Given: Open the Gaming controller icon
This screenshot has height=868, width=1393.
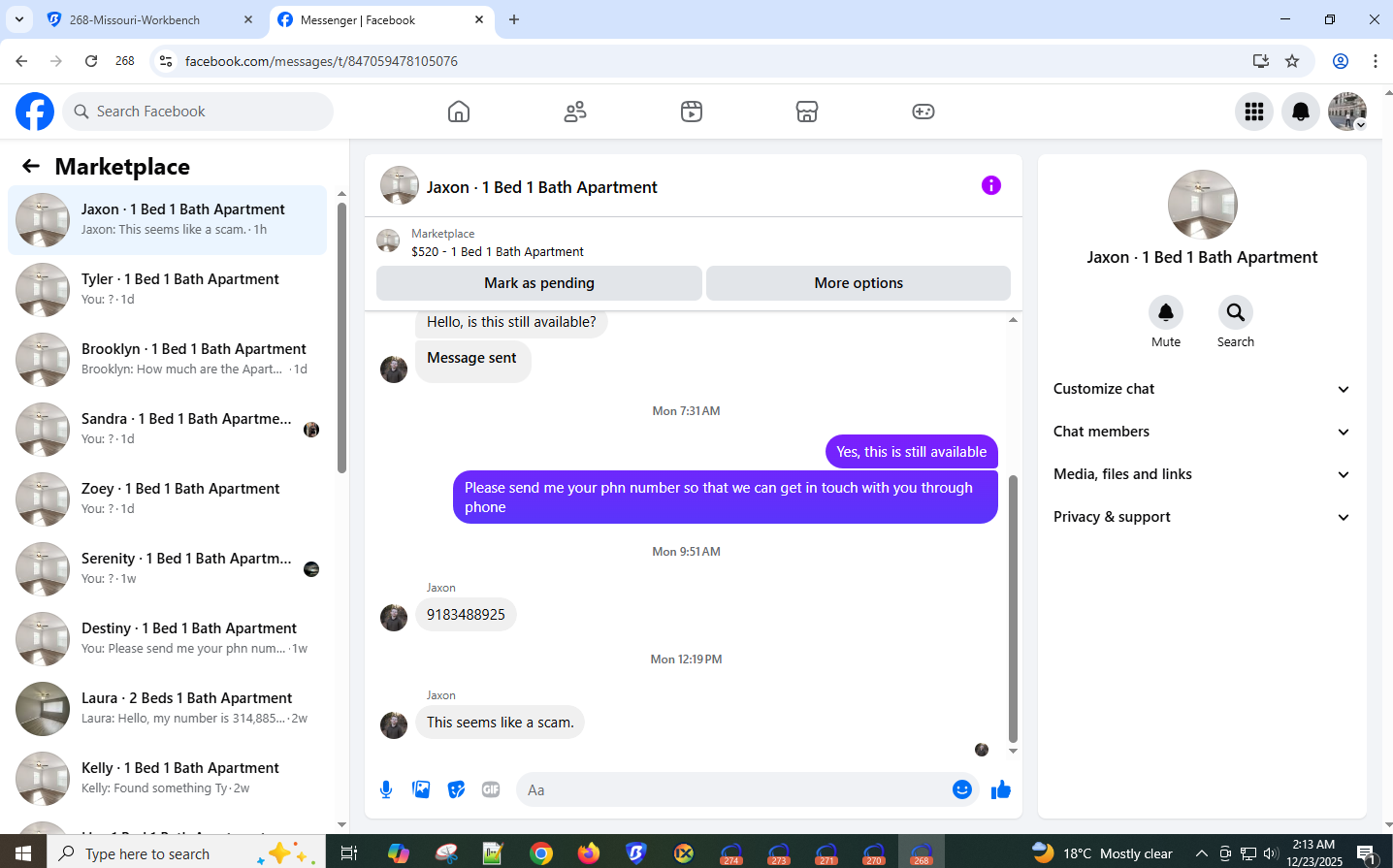Looking at the screenshot, I should pyautogui.click(x=923, y=112).
